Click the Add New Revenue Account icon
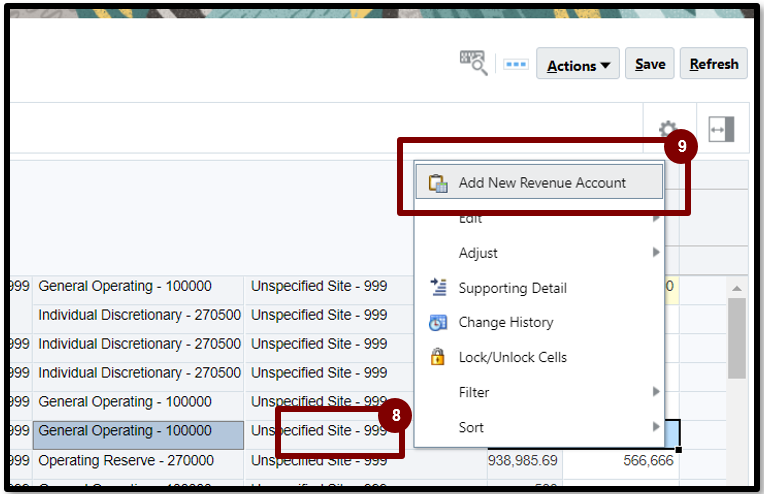The image size is (764, 494). tap(438, 183)
